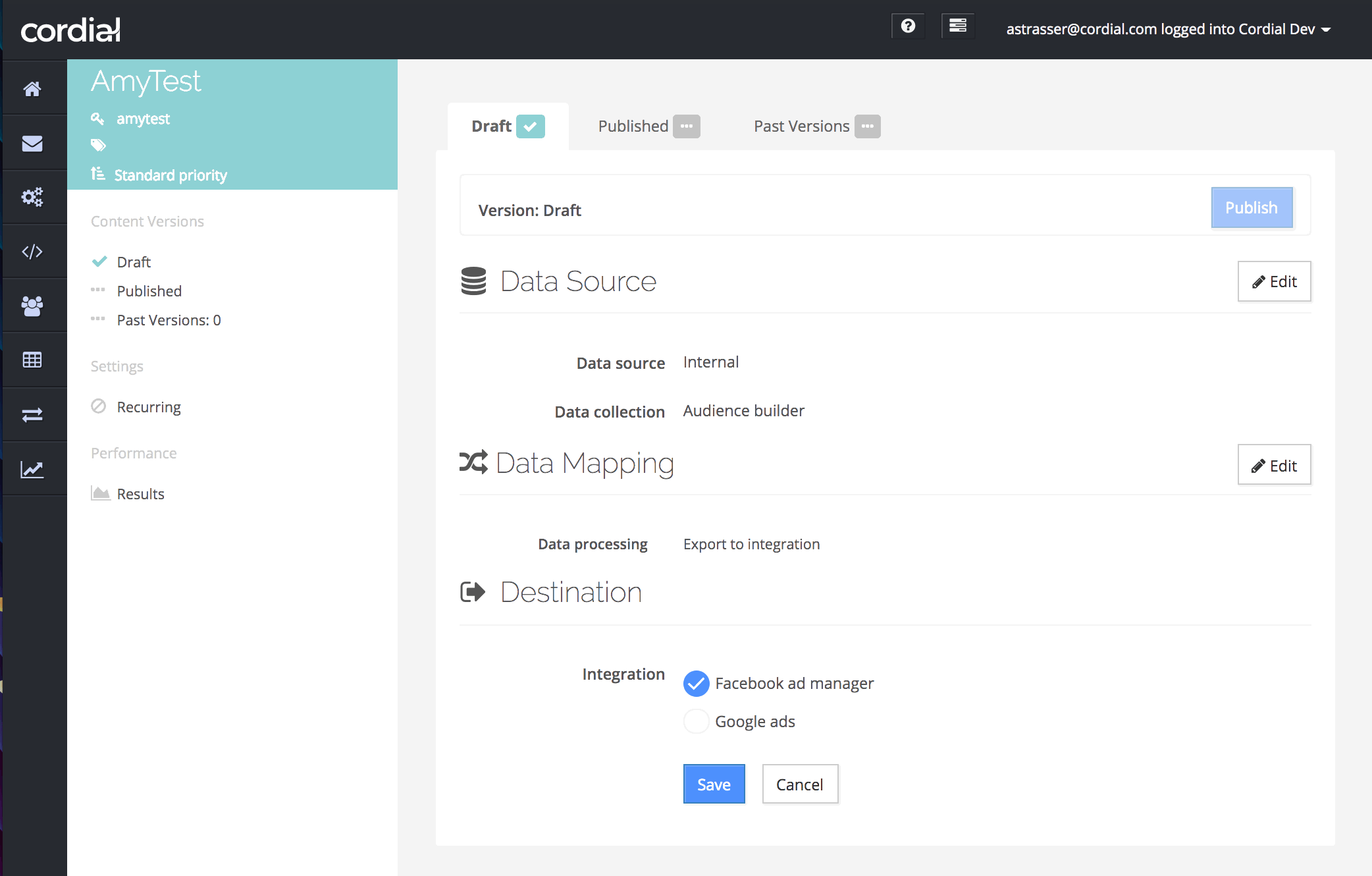Switch to the Published tab

point(649,126)
